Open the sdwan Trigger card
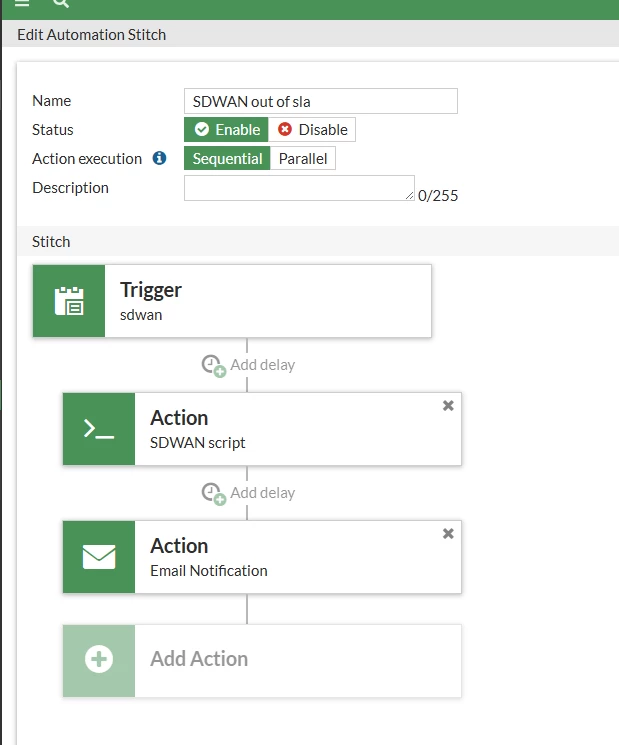This screenshot has height=745, width=619. [232, 301]
